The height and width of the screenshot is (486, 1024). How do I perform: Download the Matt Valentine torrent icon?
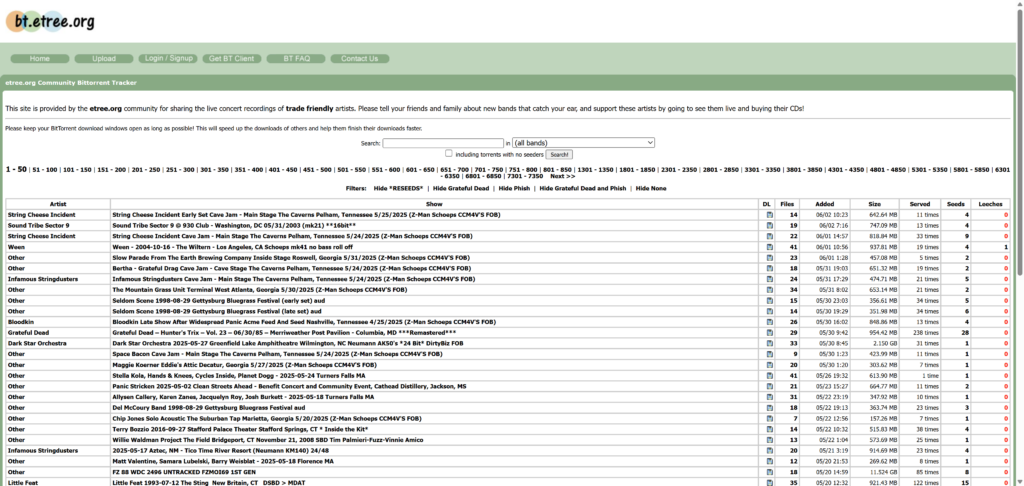[x=769, y=461]
